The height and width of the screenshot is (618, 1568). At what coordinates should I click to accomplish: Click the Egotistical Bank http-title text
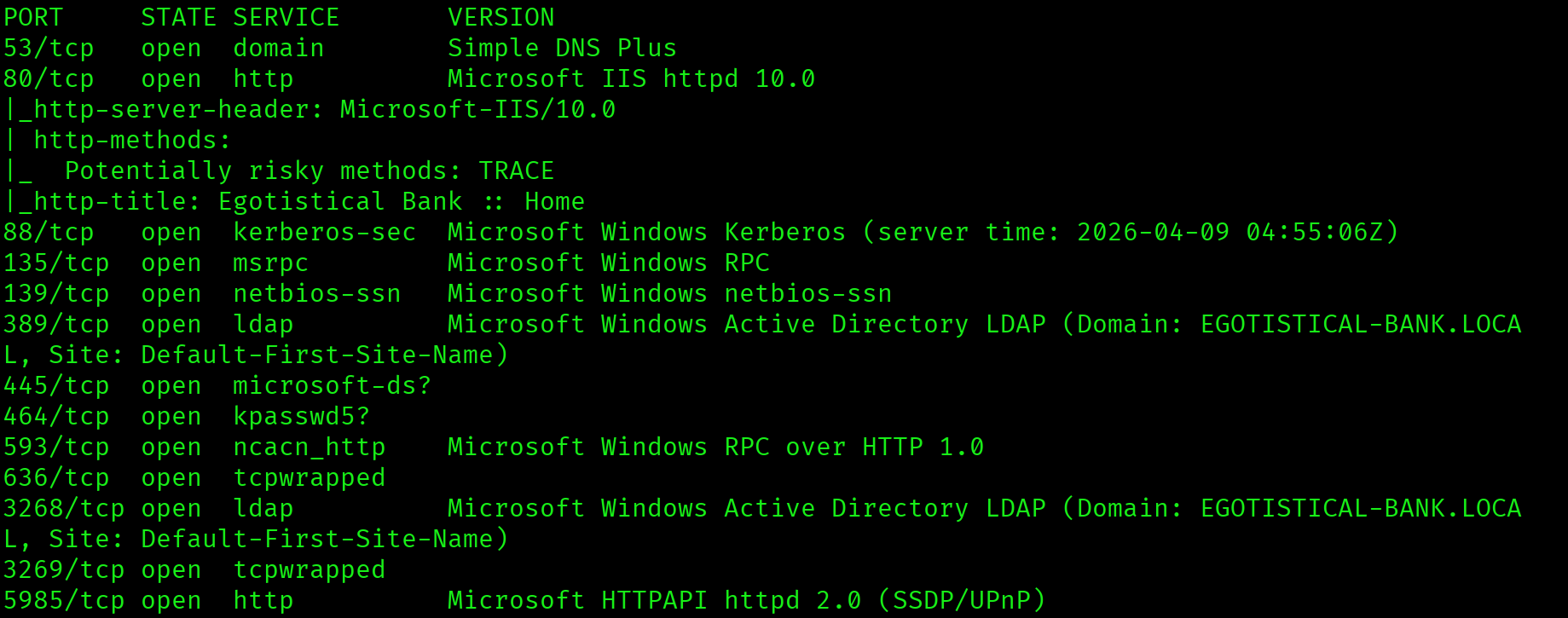tap(339, 202)
